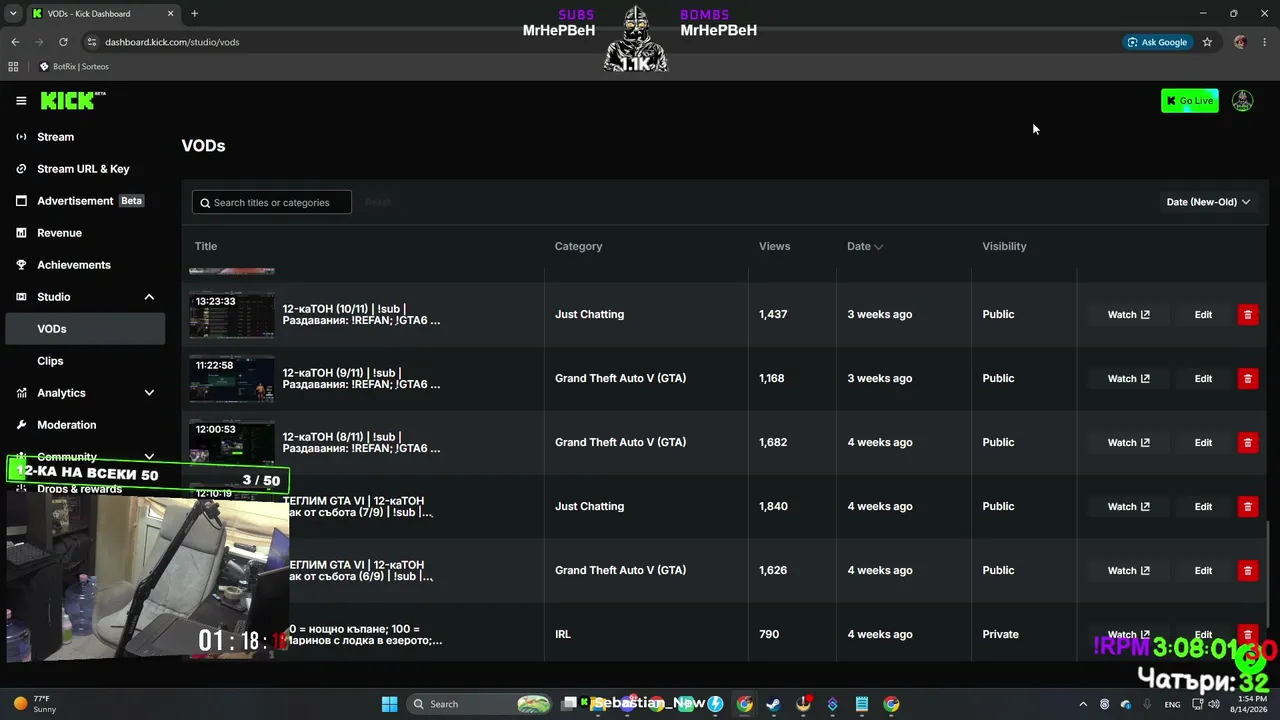Click the Category column header
This screenshot has height=720, width=1280.
(x=578, y=246)
